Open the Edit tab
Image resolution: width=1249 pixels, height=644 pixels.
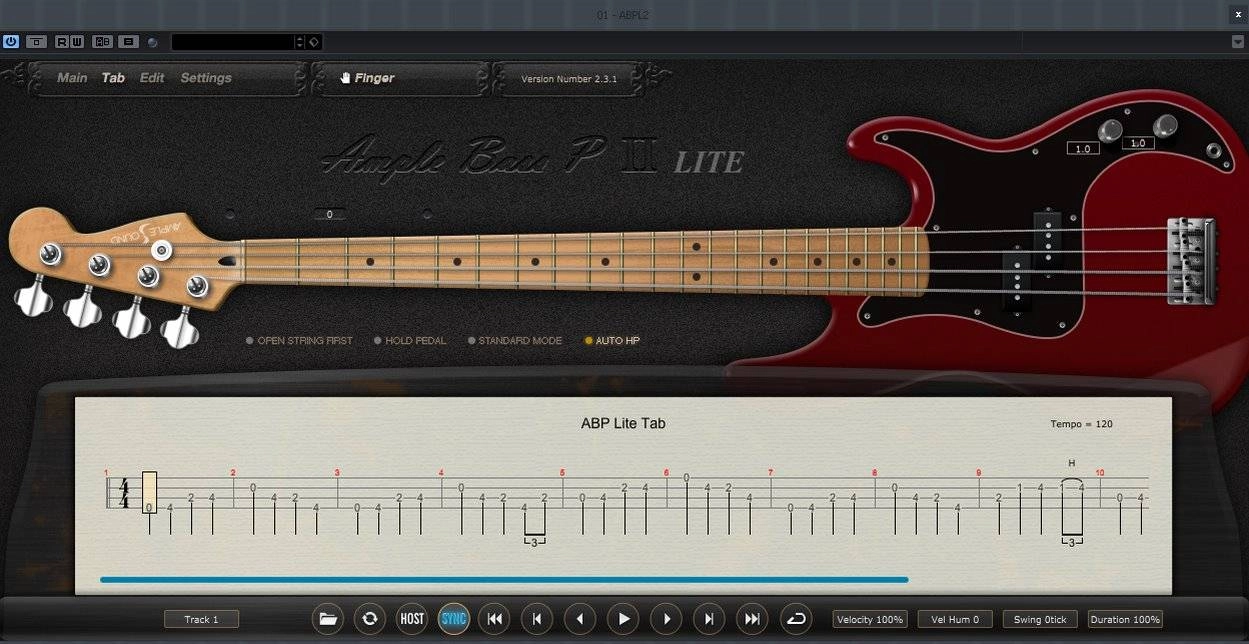click(152, 78)
